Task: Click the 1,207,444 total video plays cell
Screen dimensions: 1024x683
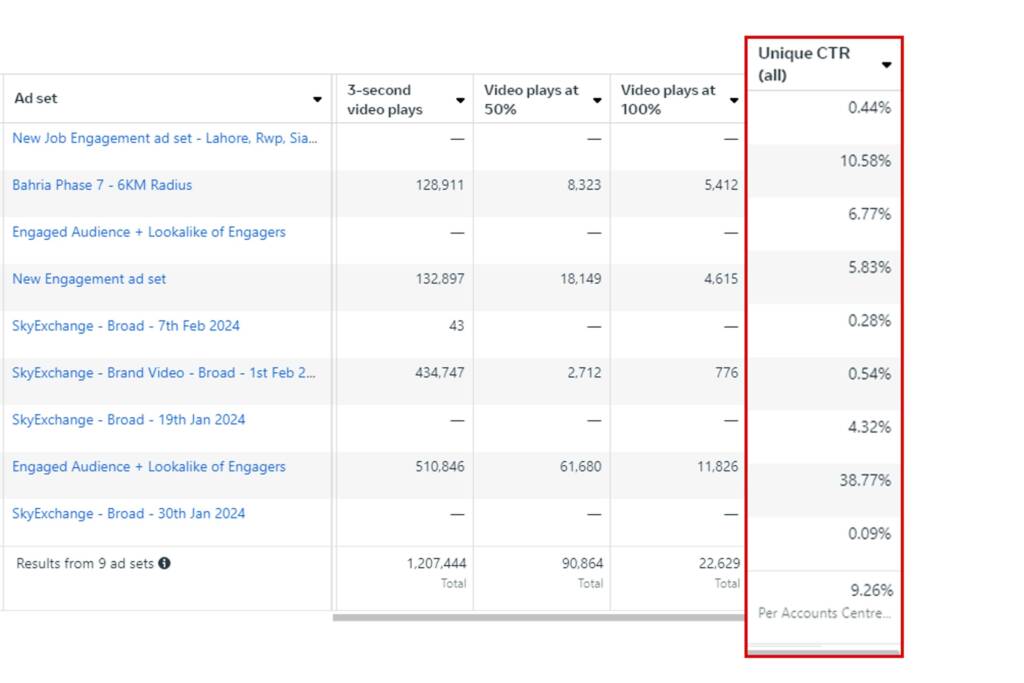Action: point(438,564)
